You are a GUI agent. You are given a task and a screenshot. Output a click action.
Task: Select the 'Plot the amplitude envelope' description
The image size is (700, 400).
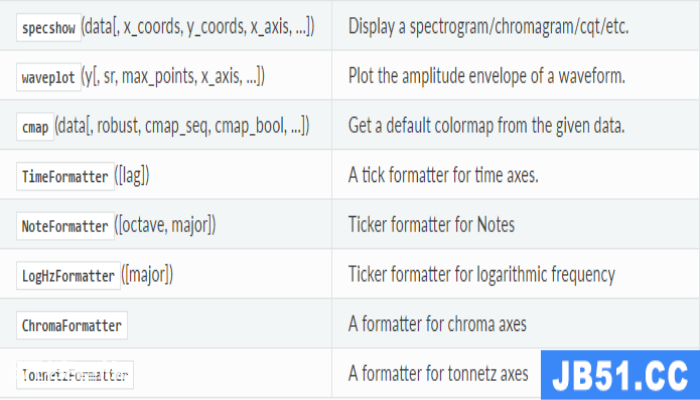point(487,76)
